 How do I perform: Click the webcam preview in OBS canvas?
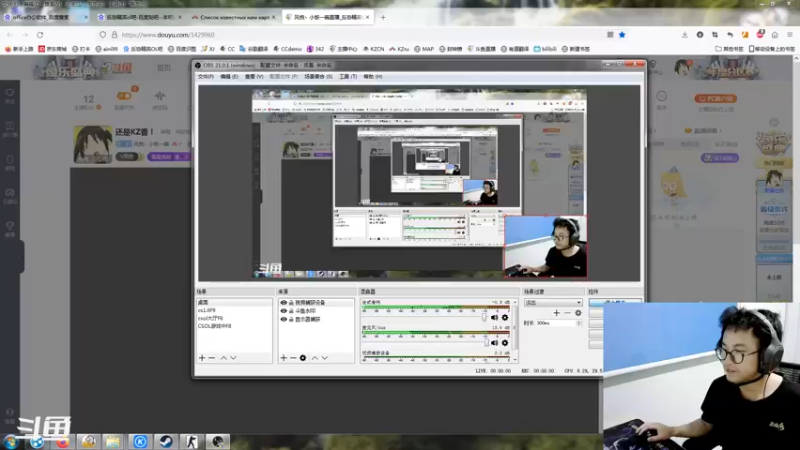tap(545, 246)
